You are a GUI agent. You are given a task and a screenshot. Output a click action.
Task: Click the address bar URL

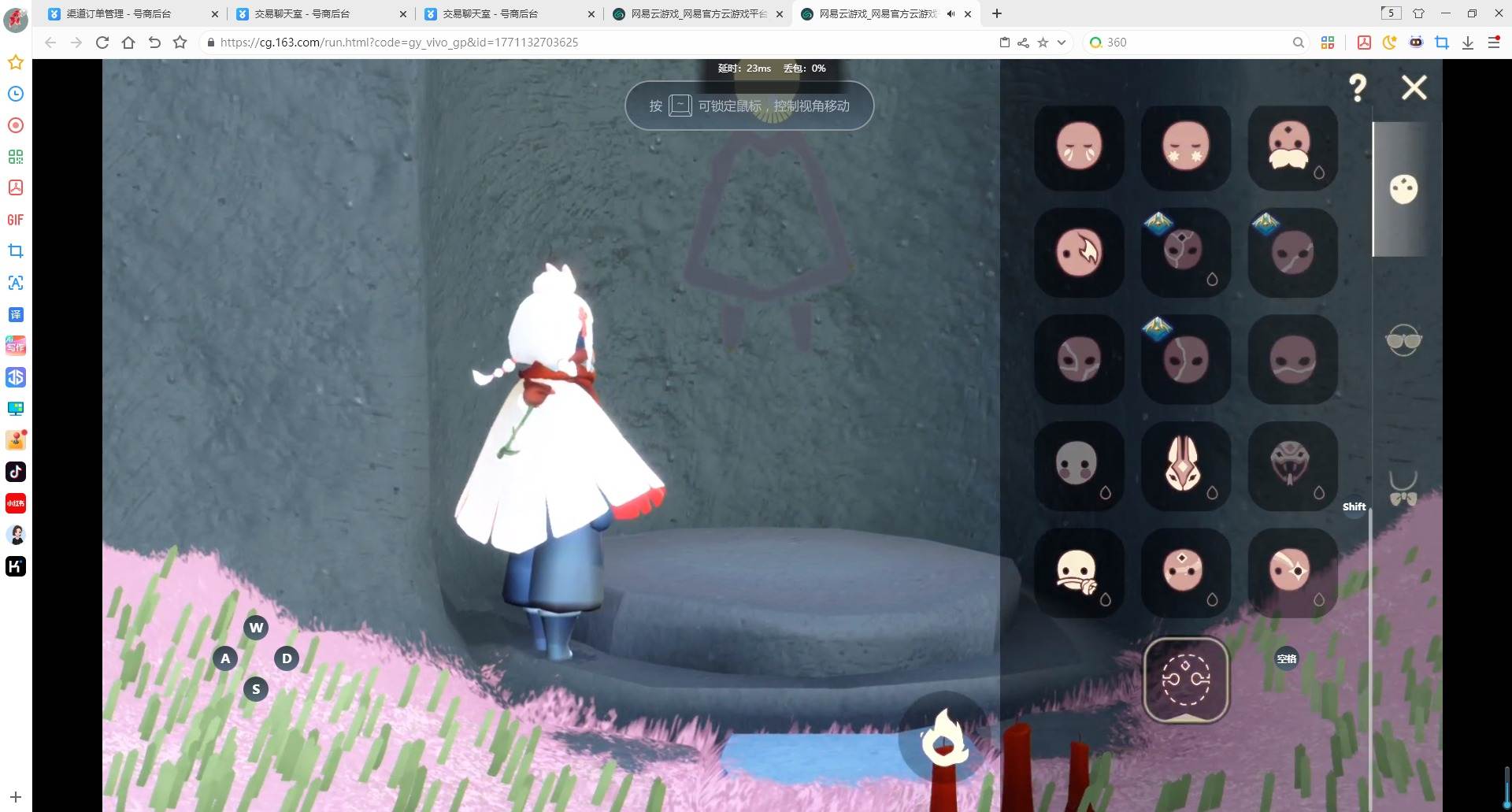pyautogui.click(x=399, y=43)
